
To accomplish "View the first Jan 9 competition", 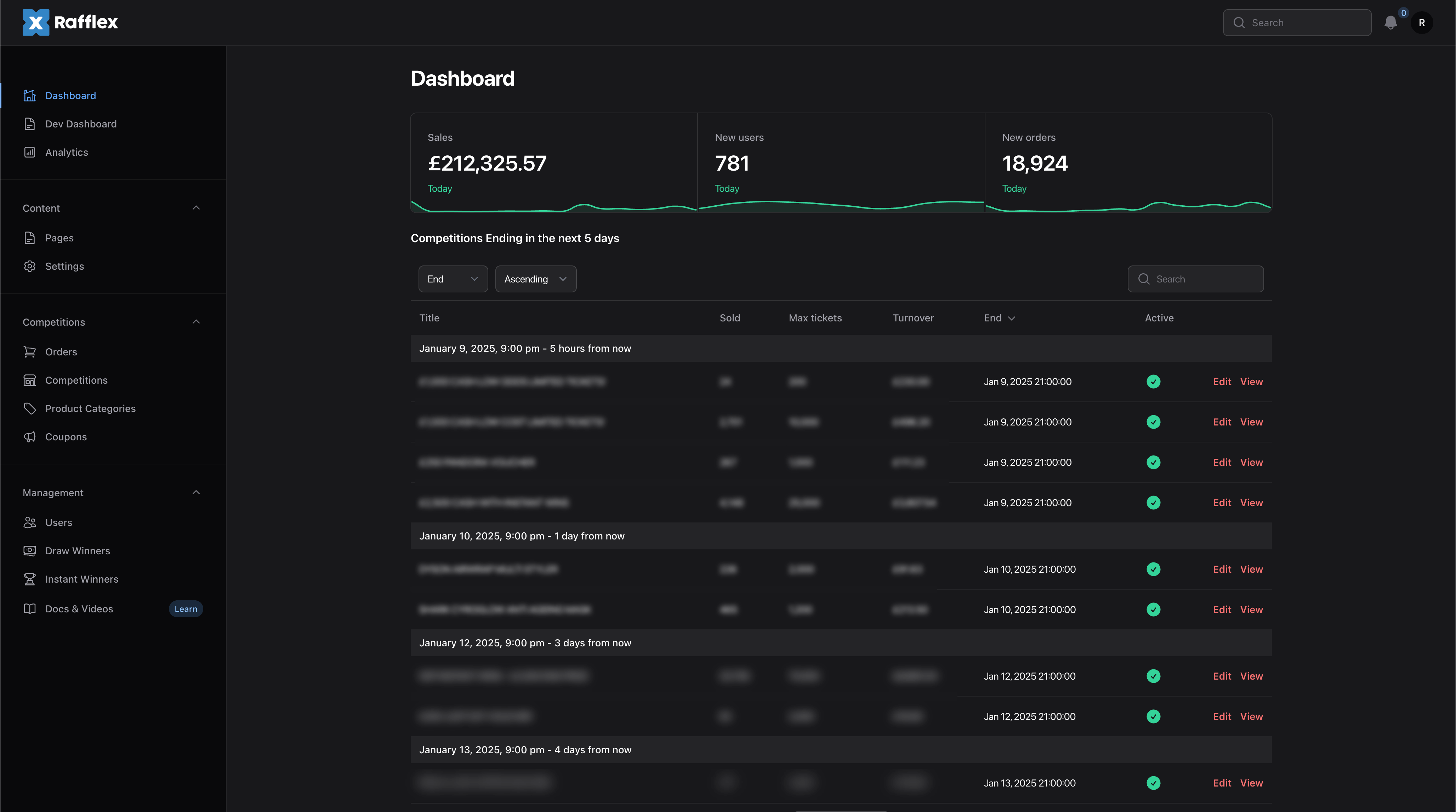I will (1251, 382).
